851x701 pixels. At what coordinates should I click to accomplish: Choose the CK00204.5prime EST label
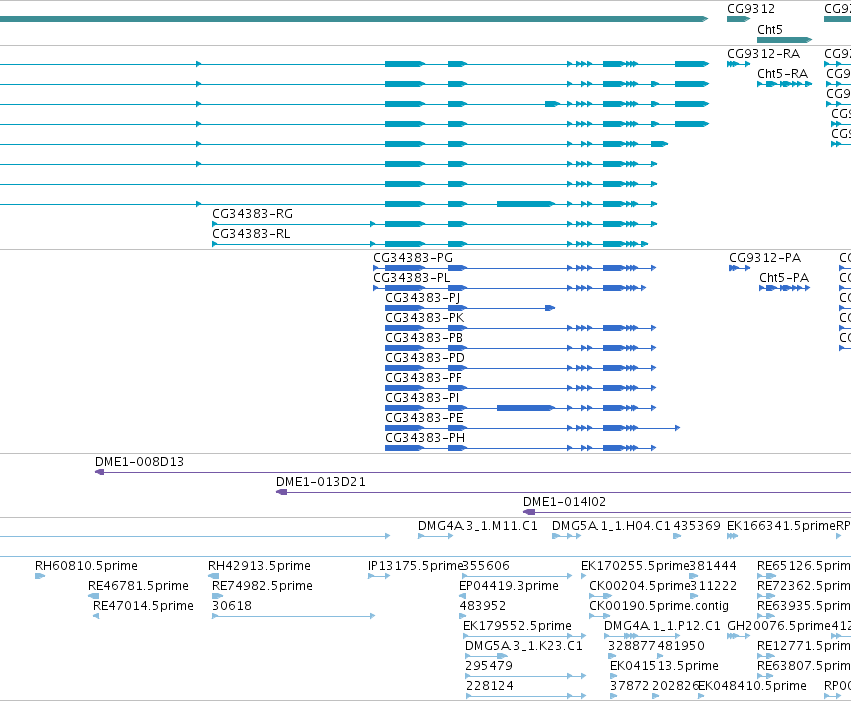click(x=639, y=586)
